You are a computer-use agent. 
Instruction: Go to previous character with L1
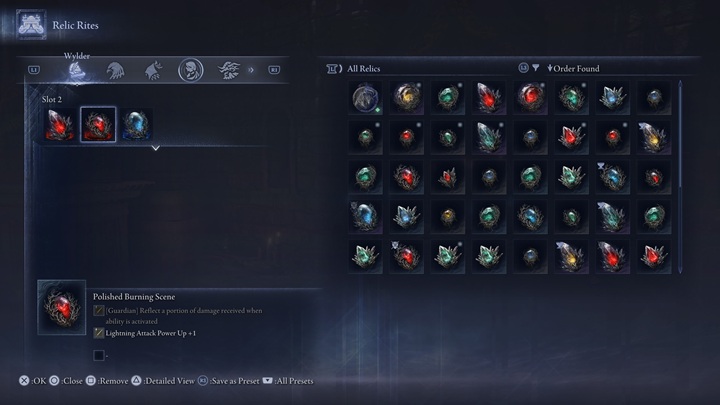(34, 70)
